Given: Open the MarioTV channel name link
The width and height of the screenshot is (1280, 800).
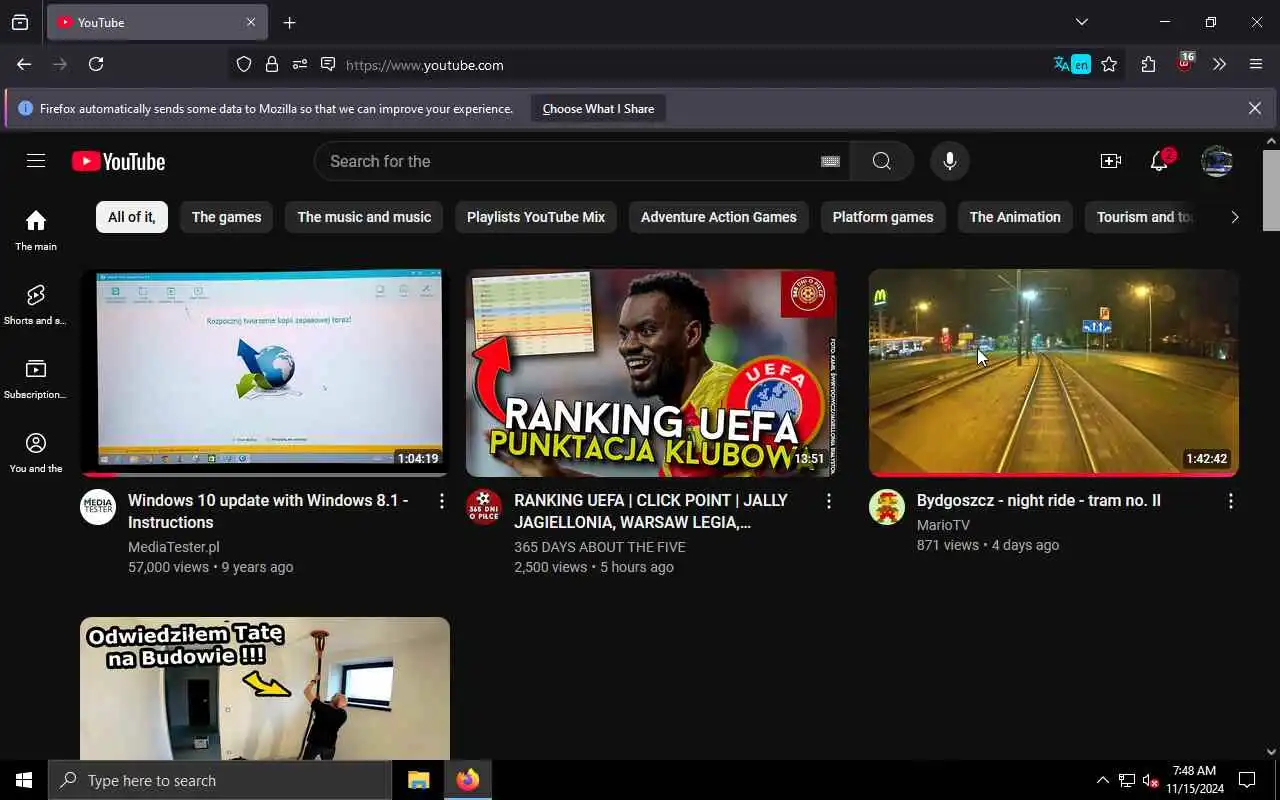Looking at the screenshot, I should (x=943, y=525).
